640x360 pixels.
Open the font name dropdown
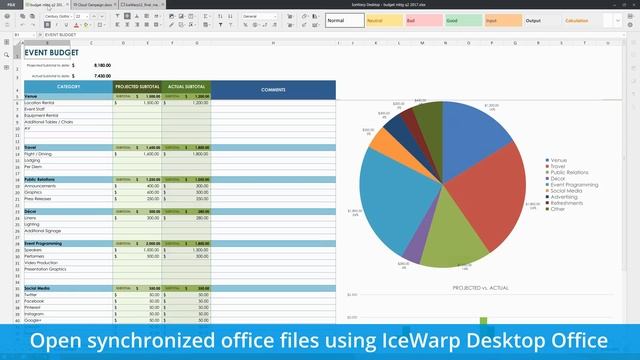coord(71,16)
